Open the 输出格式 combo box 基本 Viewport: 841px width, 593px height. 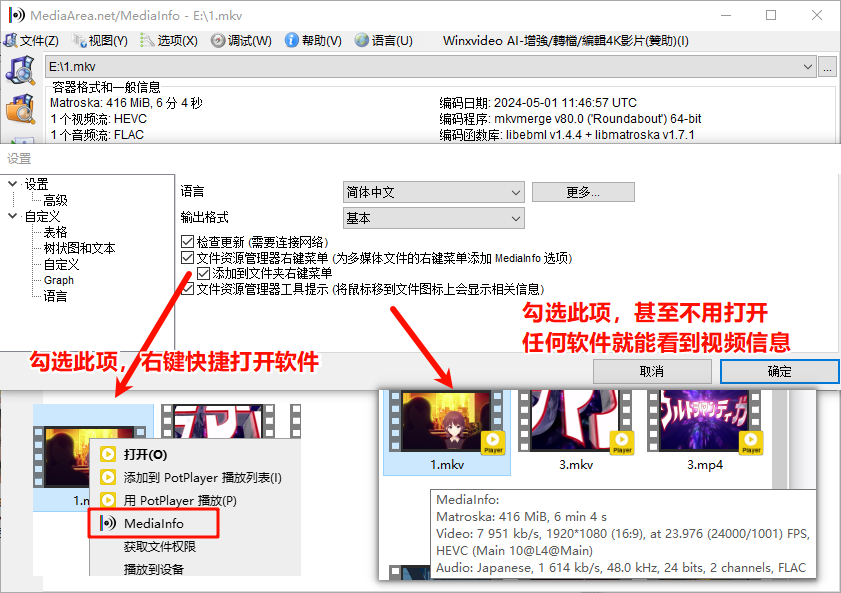[x=433, y=218]
